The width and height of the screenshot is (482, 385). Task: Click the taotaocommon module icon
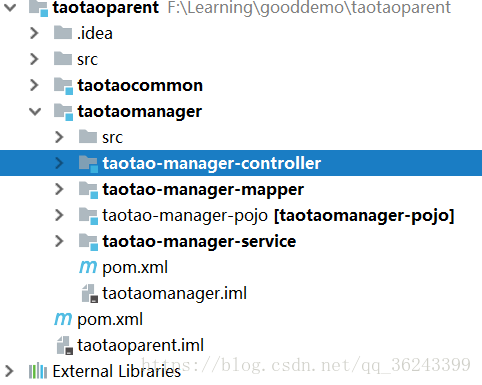(63, 86)
